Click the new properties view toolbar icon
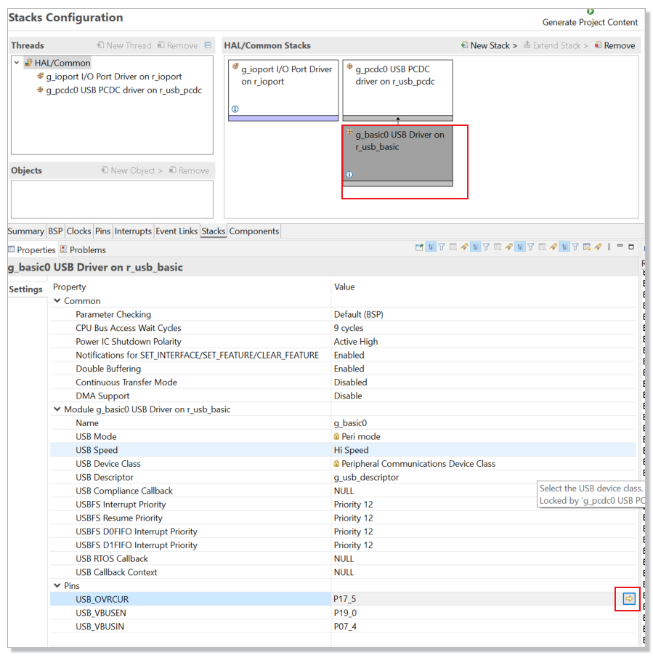Screen dimensions: 653x658 coord(419,247)
